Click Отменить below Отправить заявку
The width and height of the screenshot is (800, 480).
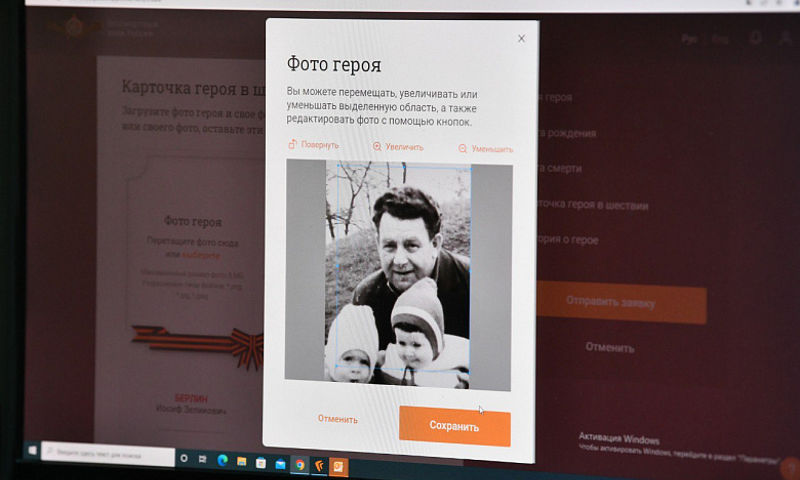610,347
